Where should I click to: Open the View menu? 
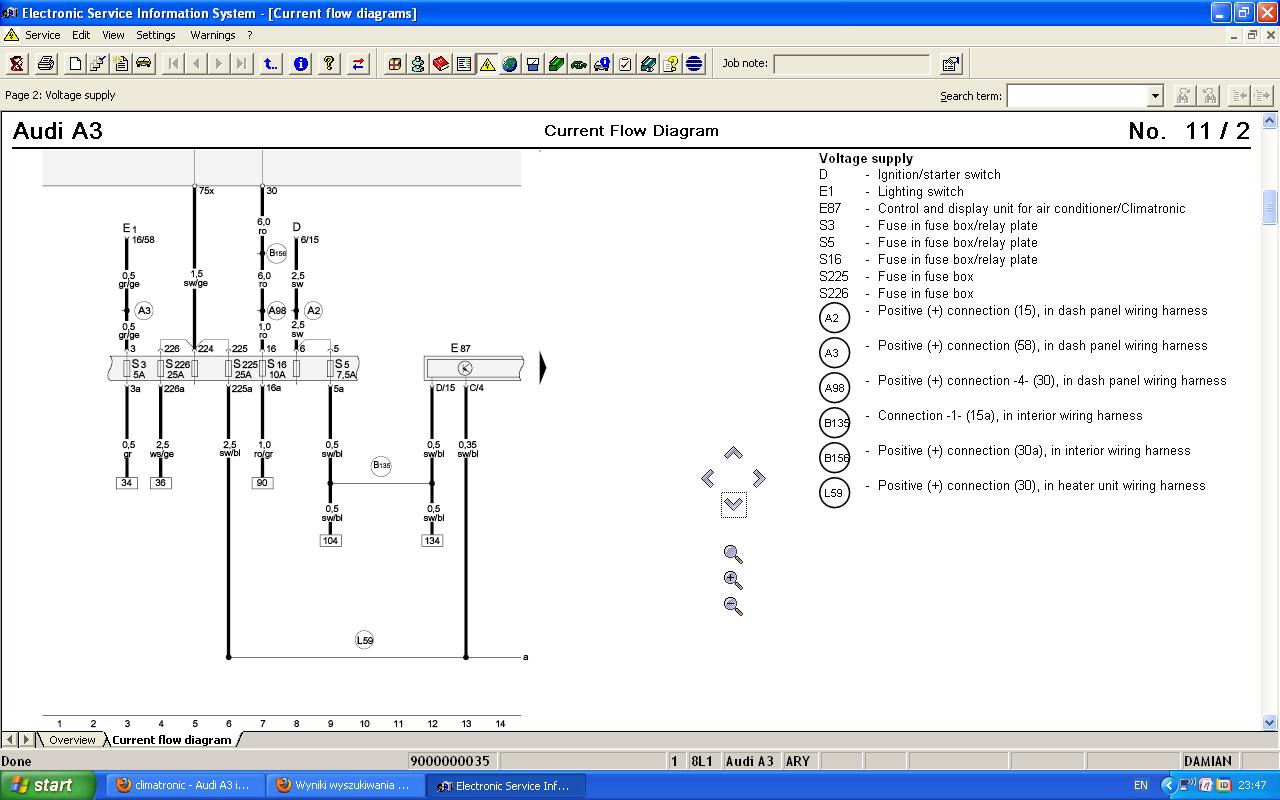[x=113, y=35]
